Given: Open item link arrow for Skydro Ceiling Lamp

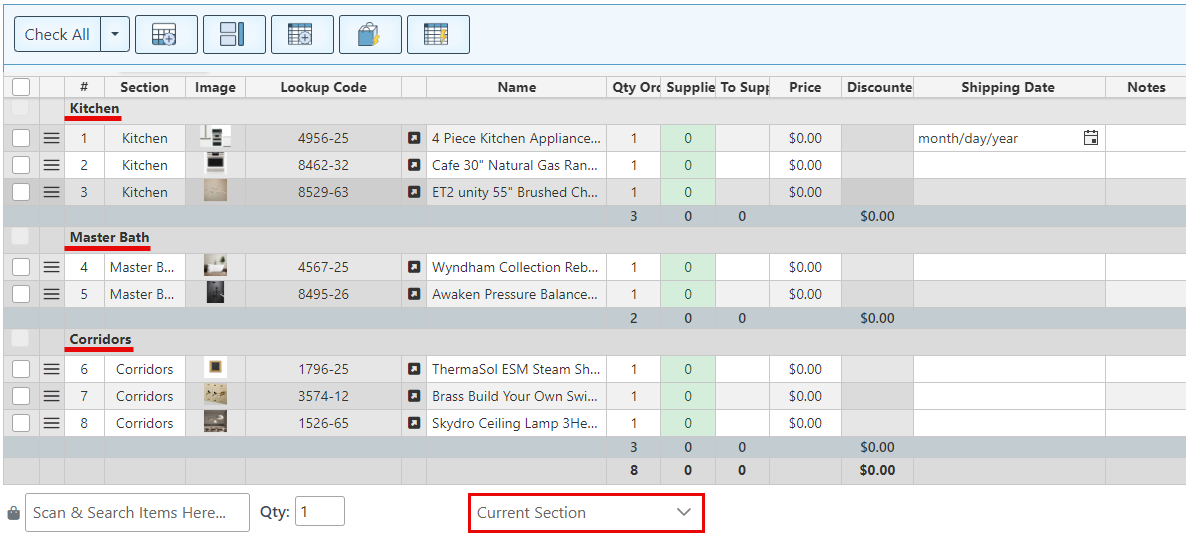Looking at the screenshot, I should click(x=414, y=423).
